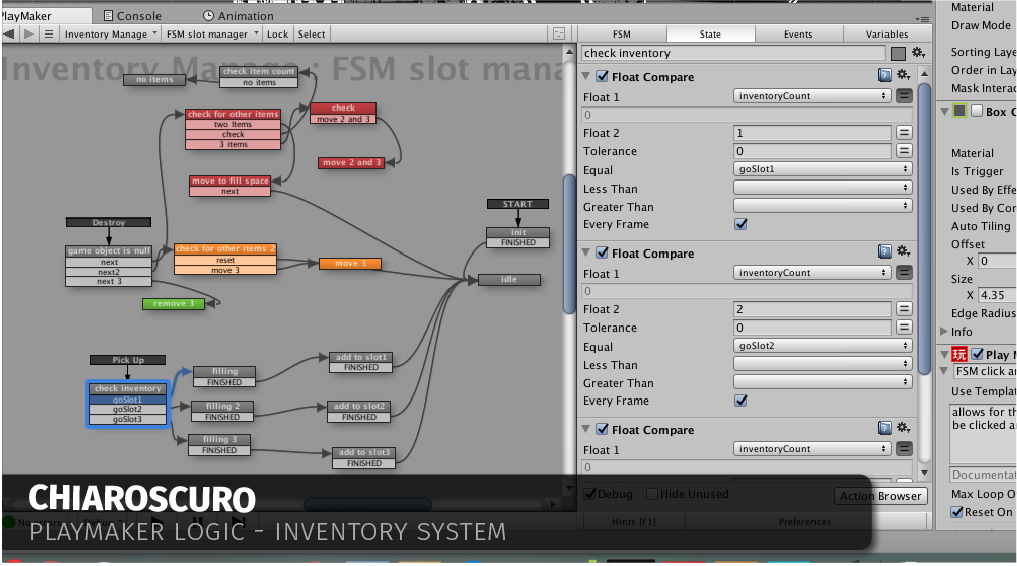Open the Inventory Manage object dropdown
Image resolution: width=1017 pixels, height=566 pixels.
pos(110,34)
